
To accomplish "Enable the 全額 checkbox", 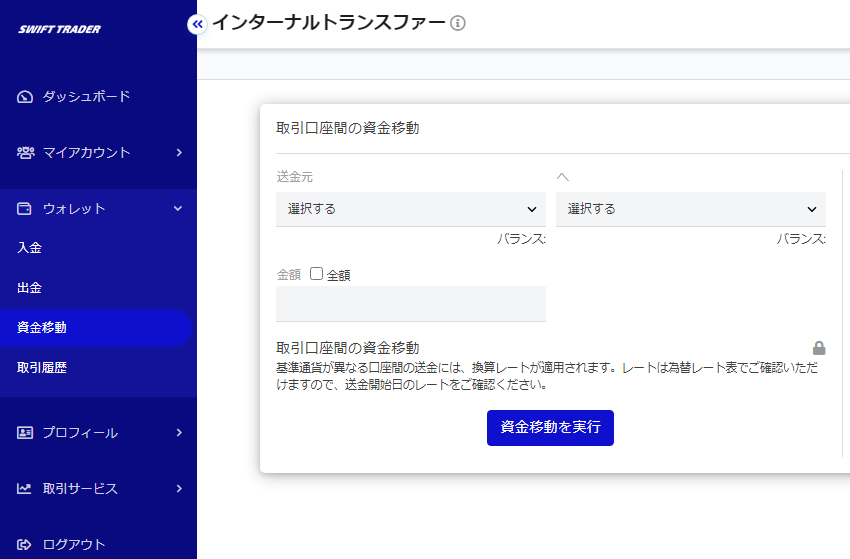I will tap(316, 274).
